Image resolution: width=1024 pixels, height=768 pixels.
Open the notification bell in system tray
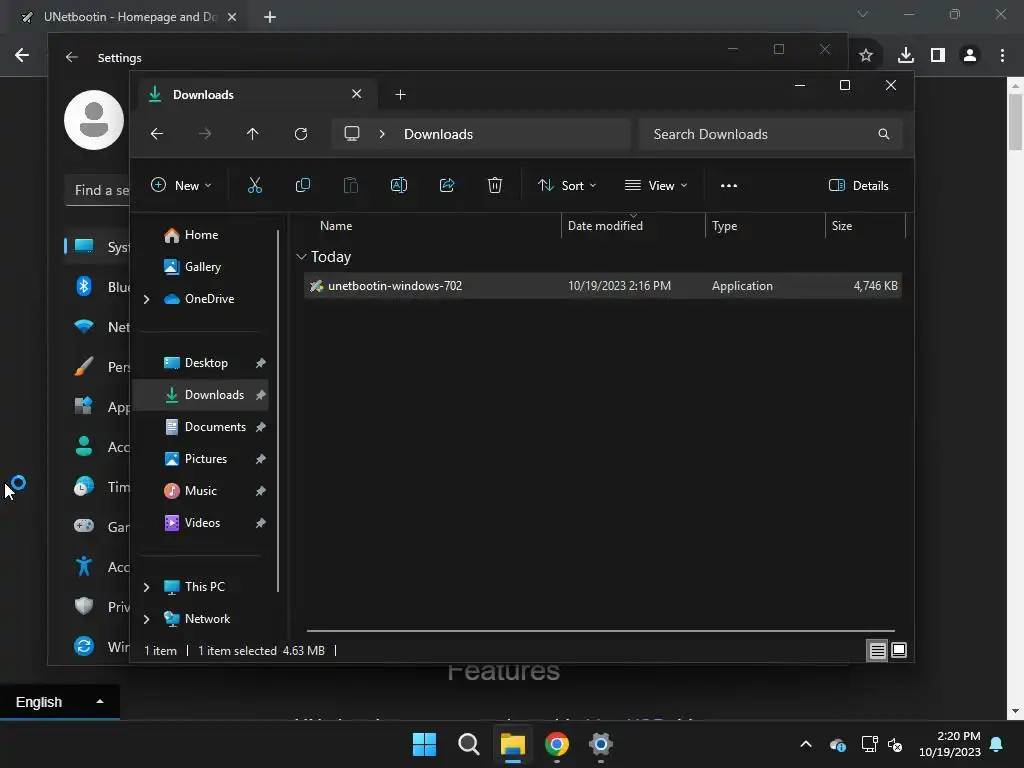pyautogui.click(x=997, y=744)
